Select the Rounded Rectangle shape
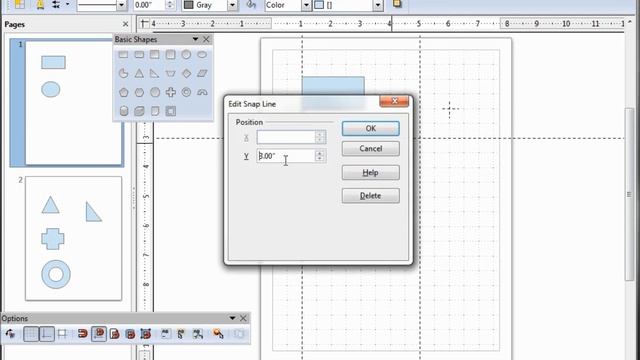The image size is (640, 360). [x=139, y=55]
